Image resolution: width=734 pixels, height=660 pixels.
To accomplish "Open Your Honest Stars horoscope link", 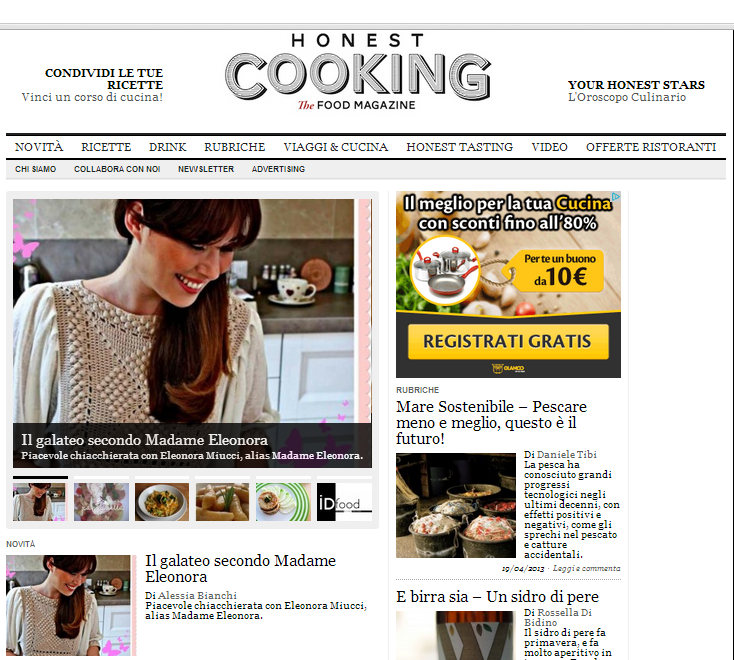I will click(x=636, y=91).
